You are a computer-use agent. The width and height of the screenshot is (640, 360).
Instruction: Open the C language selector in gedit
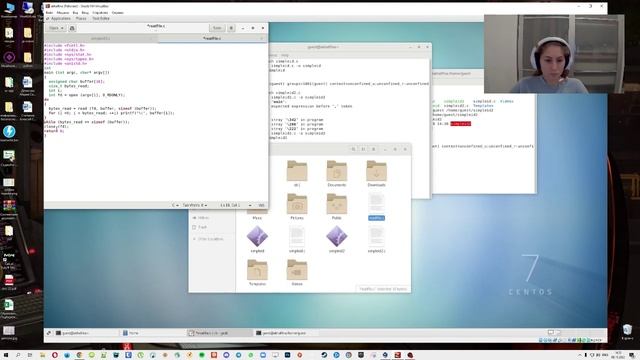[175, 205]
